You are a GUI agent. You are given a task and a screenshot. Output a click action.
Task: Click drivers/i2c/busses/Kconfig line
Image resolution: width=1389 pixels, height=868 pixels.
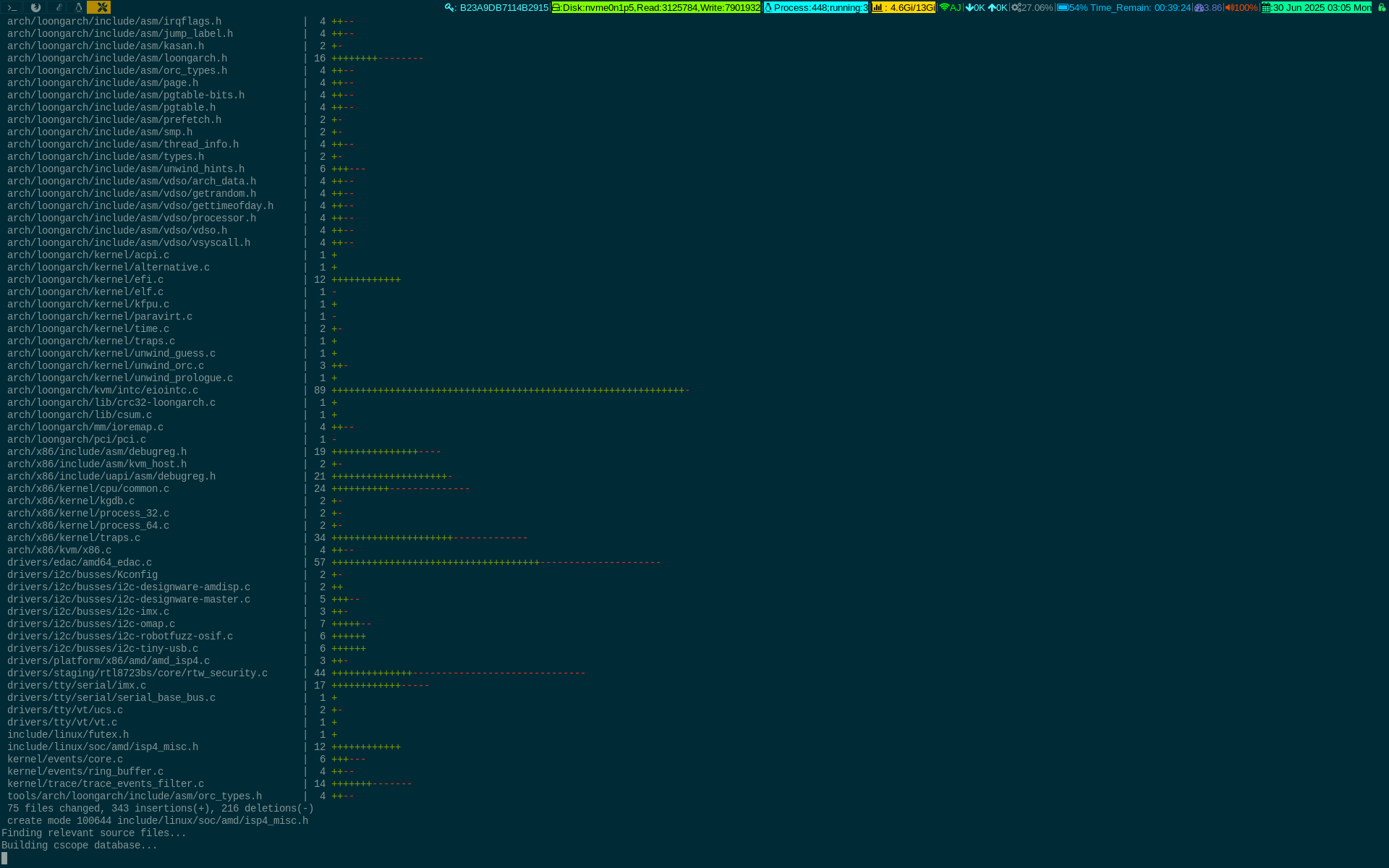coord(175,575)
